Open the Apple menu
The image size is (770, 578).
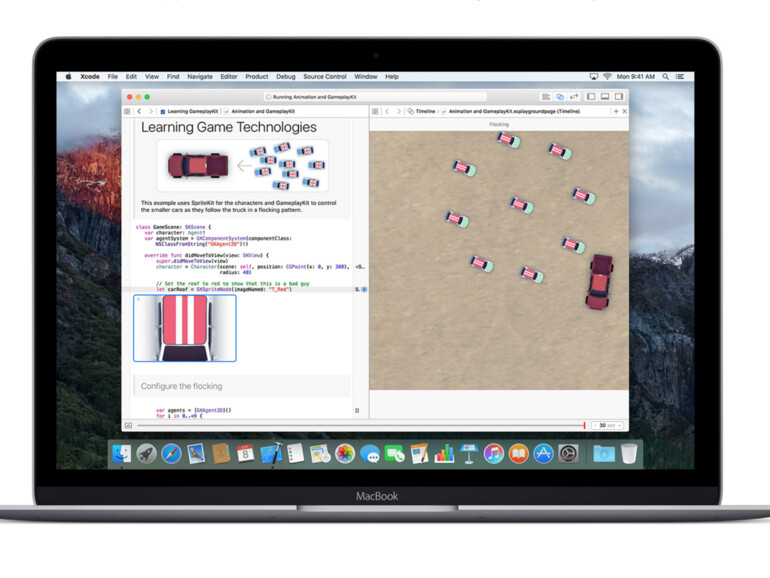pos(69,77)
